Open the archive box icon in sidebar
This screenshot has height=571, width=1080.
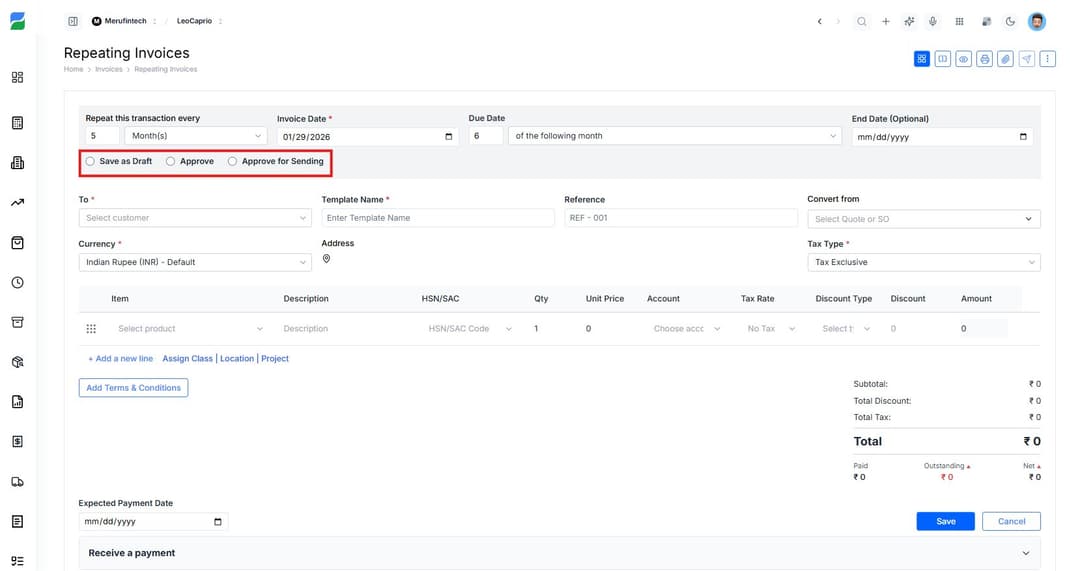coord(18,322)
